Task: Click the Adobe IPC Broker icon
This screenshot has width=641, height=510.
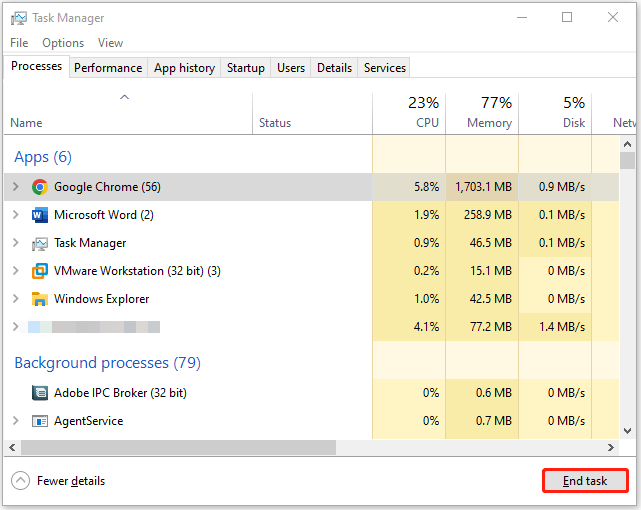Action: pyautogui.click(x=40, y=393)
